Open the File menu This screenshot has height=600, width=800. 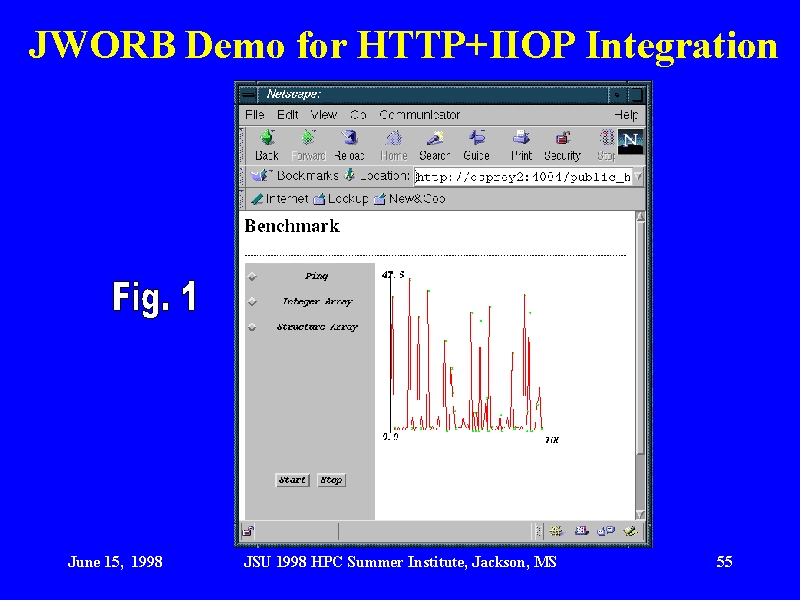[x=255, y=115]
